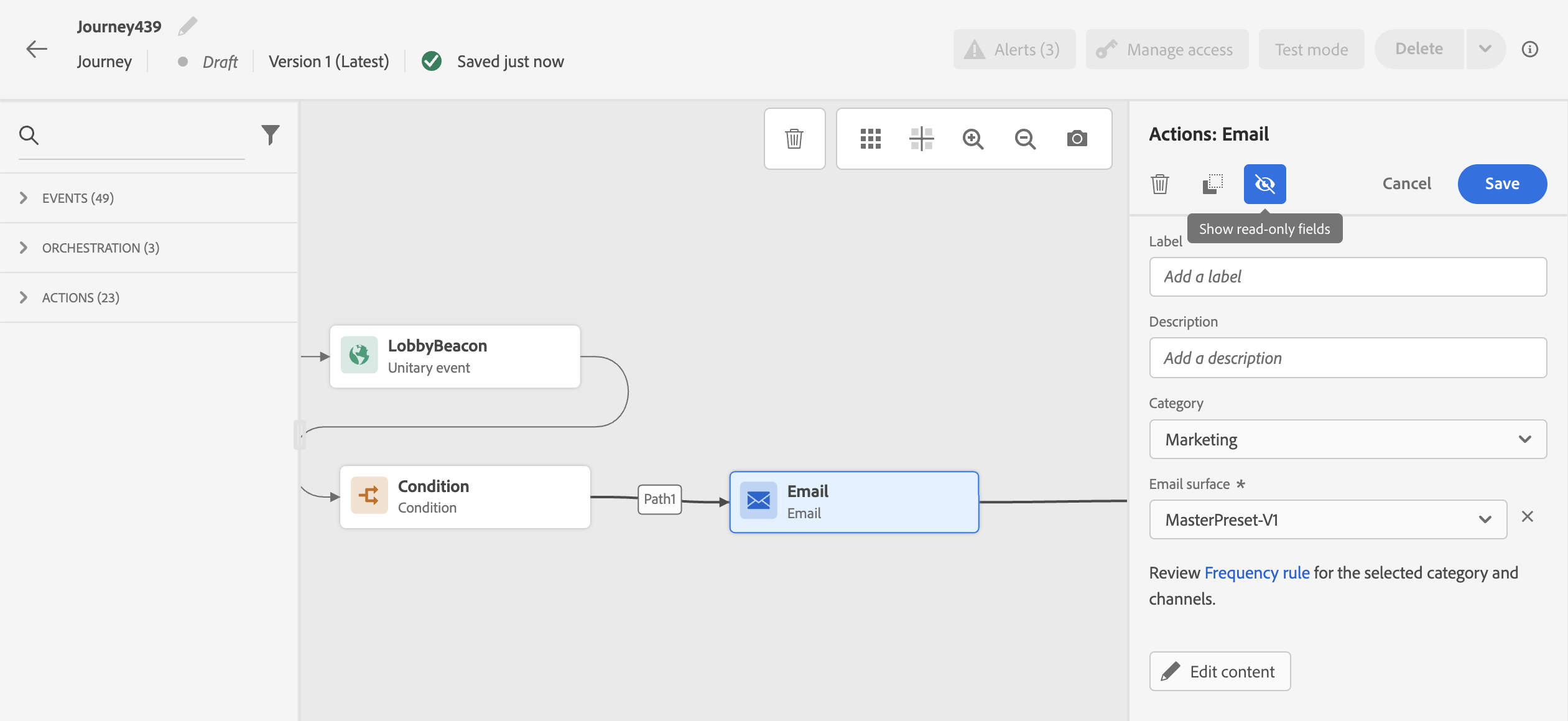Screen dimensions: 1568x721
Task: Expand the ACTIONS (23) section
Action: point(80,297)
